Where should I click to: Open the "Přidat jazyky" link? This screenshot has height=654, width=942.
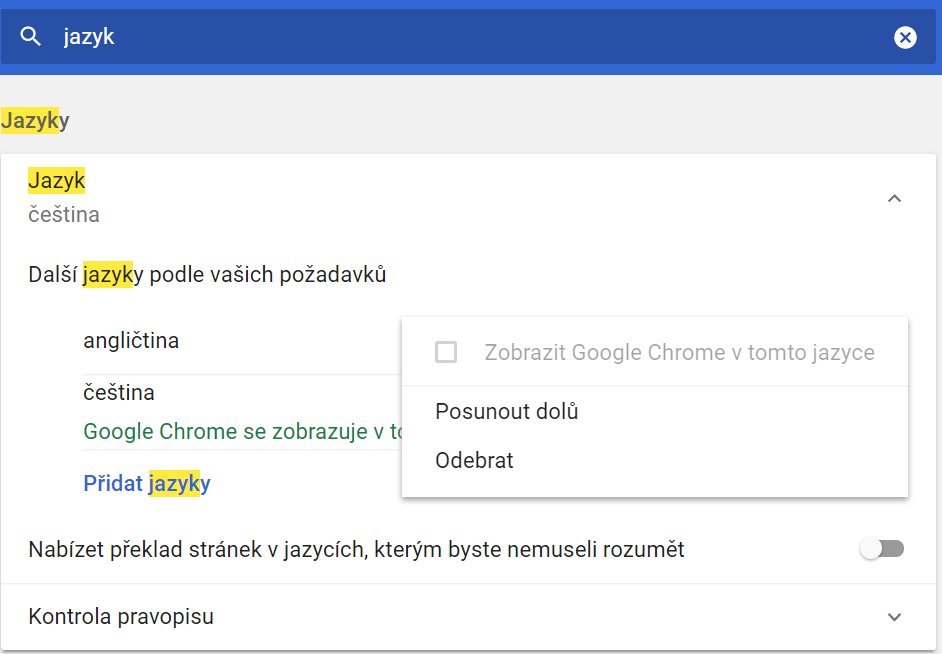point(147,484)
